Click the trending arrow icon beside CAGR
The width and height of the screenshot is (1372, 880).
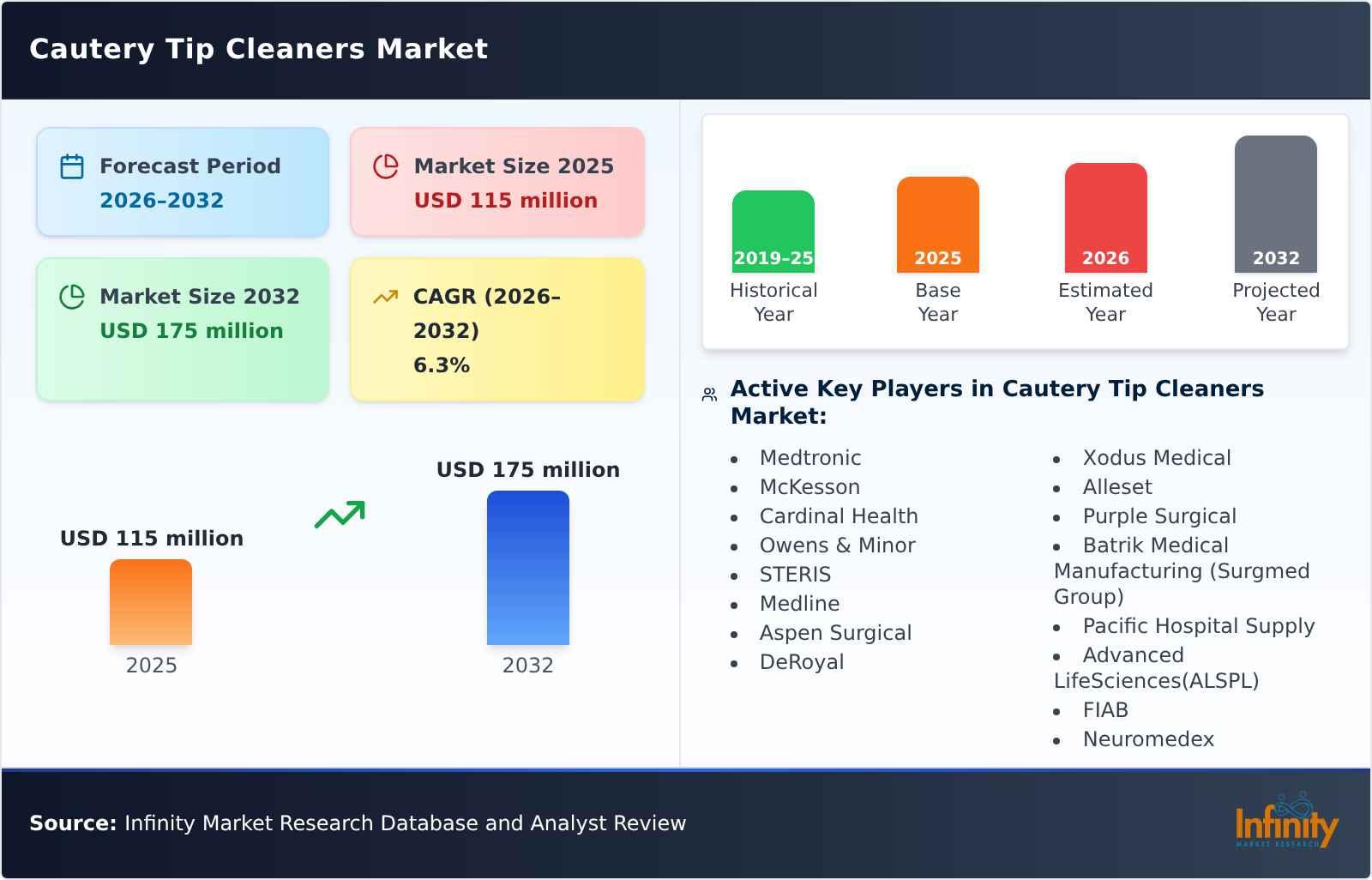386,297
